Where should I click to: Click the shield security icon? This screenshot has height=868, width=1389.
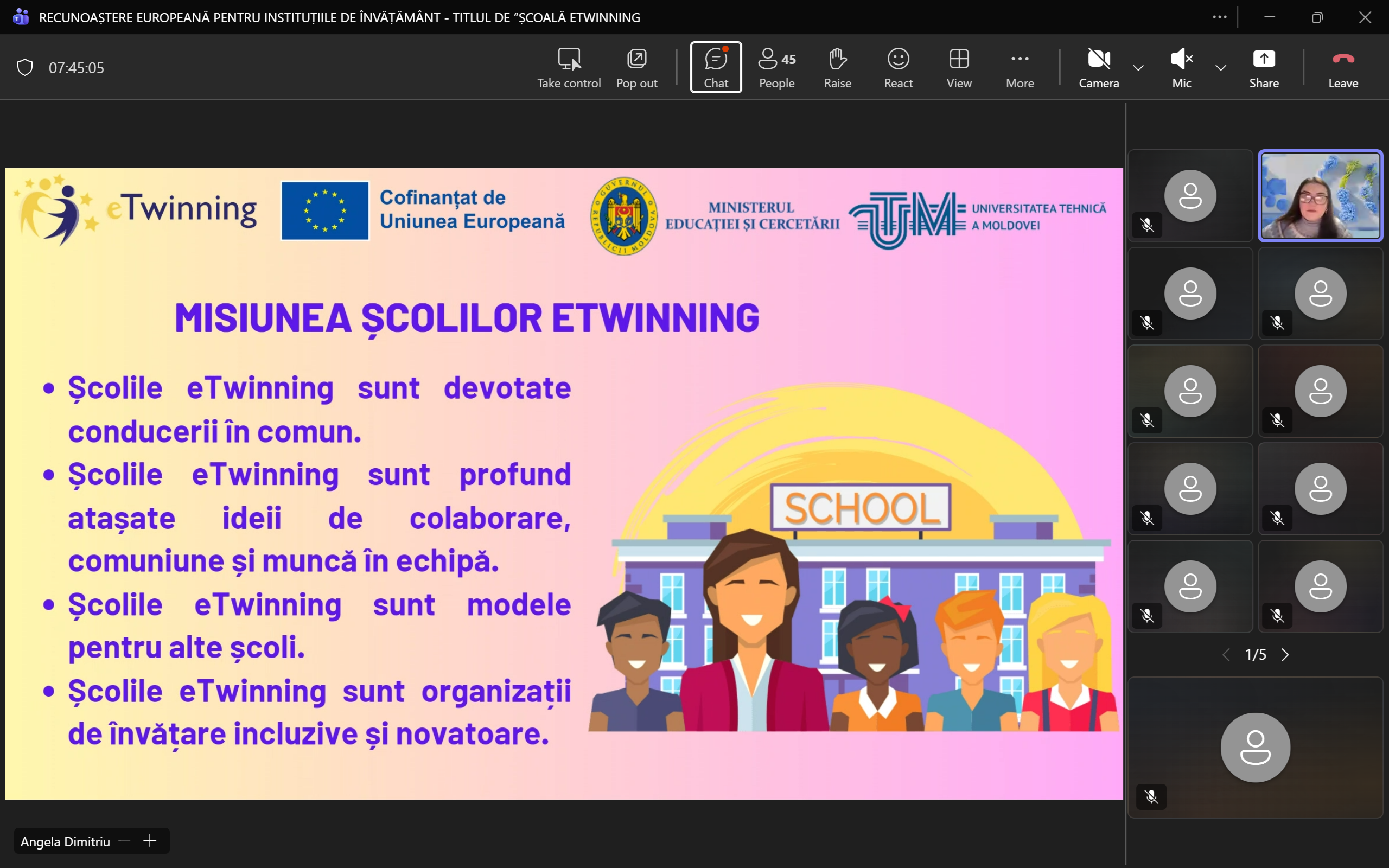[24, 68]
